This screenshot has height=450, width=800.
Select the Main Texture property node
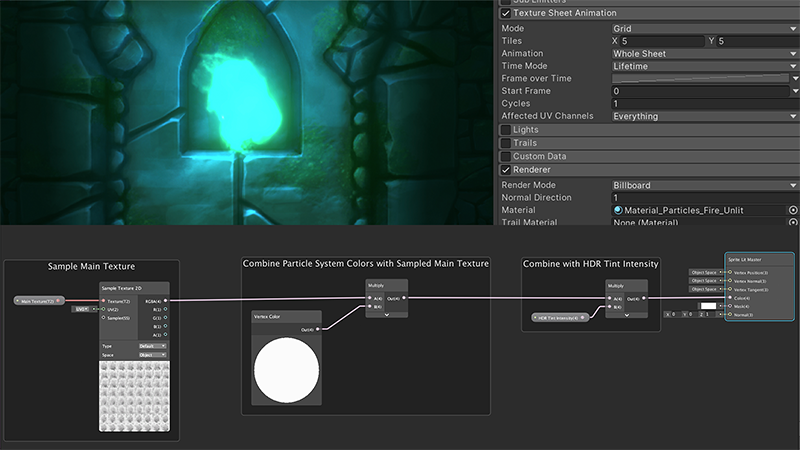click(40, 300)
